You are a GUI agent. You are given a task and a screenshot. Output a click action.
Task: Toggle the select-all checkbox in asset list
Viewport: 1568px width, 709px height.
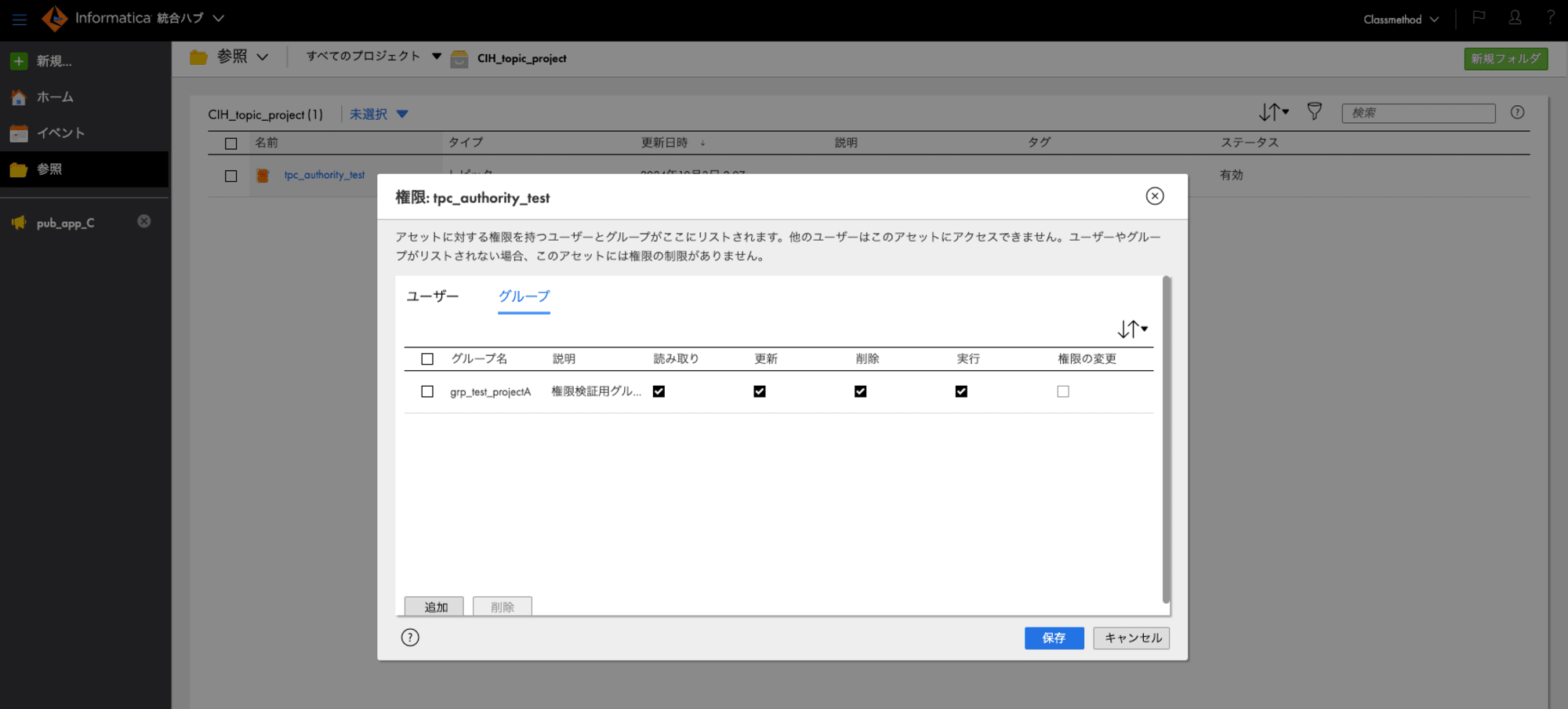click(x=230, y=144)
